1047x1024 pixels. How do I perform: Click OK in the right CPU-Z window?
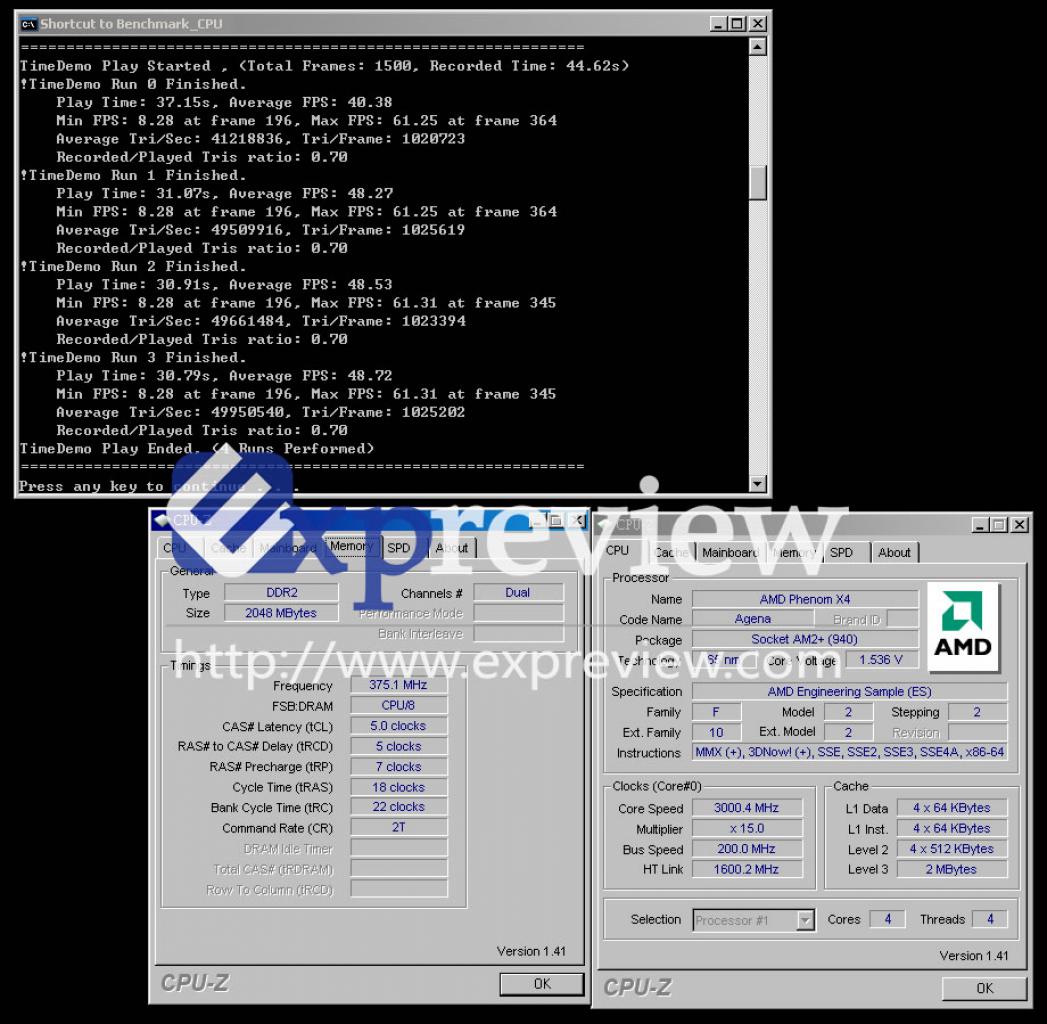click(984, 988)
